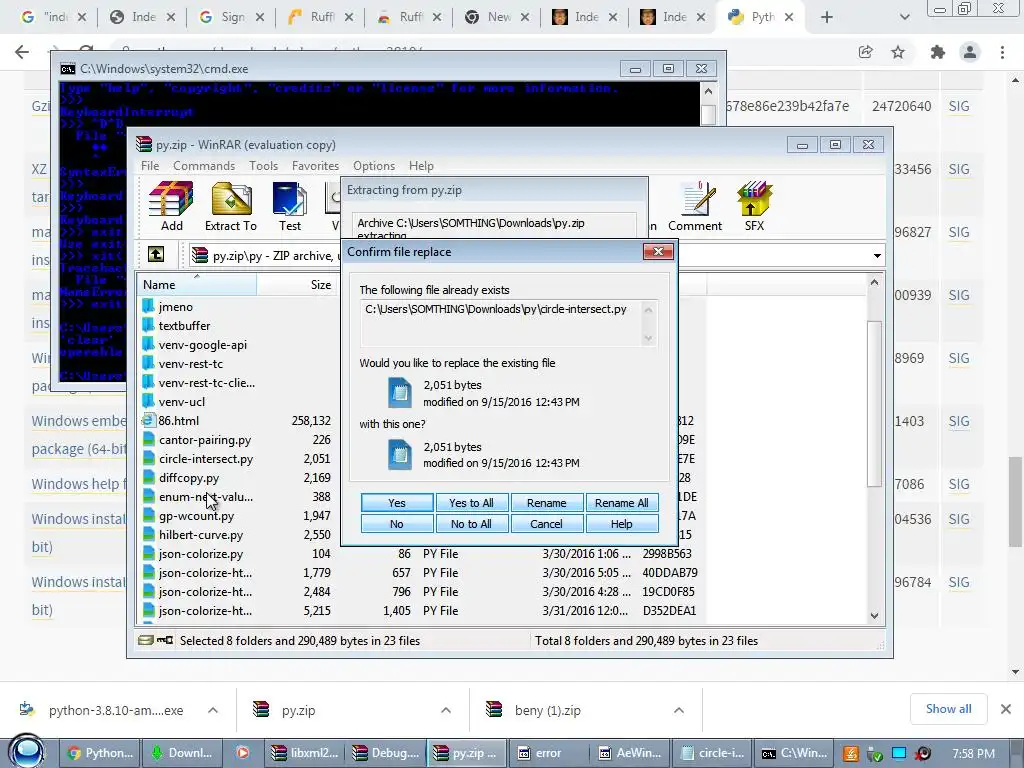Select the json-colorize.py file
1024x768 pixels.
pyautogui.click(x=200, y=554)
